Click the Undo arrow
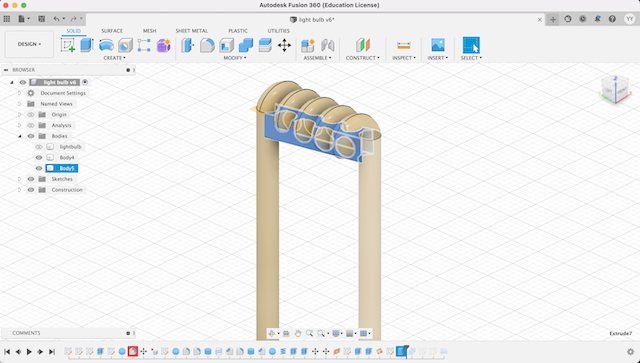Screen dimensions: 640x363 tap(56, 19)
